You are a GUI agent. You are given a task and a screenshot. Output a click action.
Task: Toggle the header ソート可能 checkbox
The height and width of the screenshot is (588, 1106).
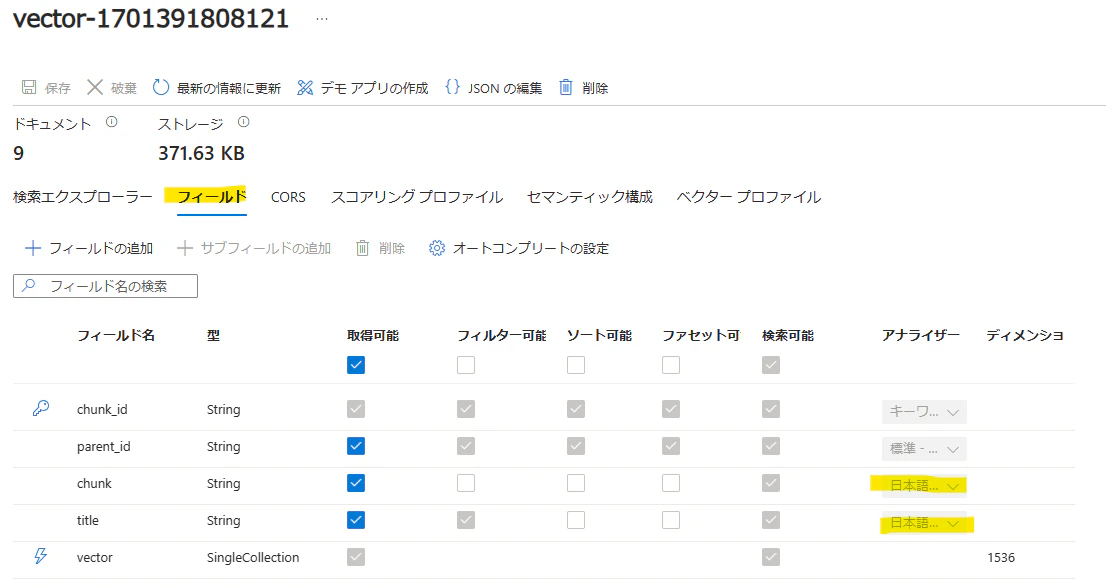tap(576, 365)
